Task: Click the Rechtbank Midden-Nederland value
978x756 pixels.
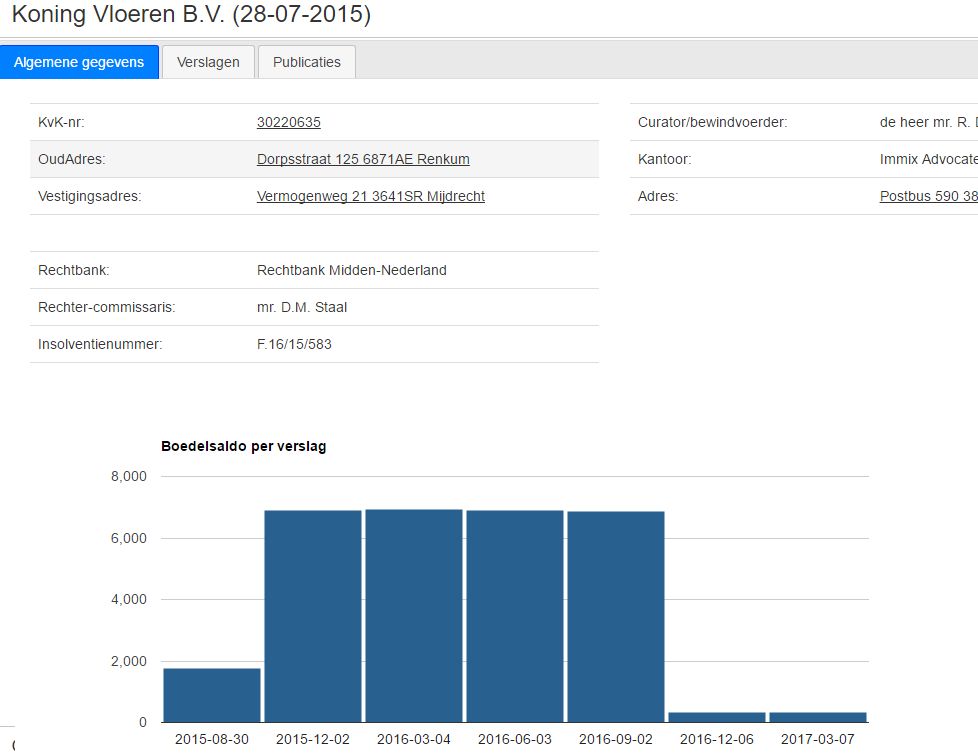Action: [x=352, y=270]
